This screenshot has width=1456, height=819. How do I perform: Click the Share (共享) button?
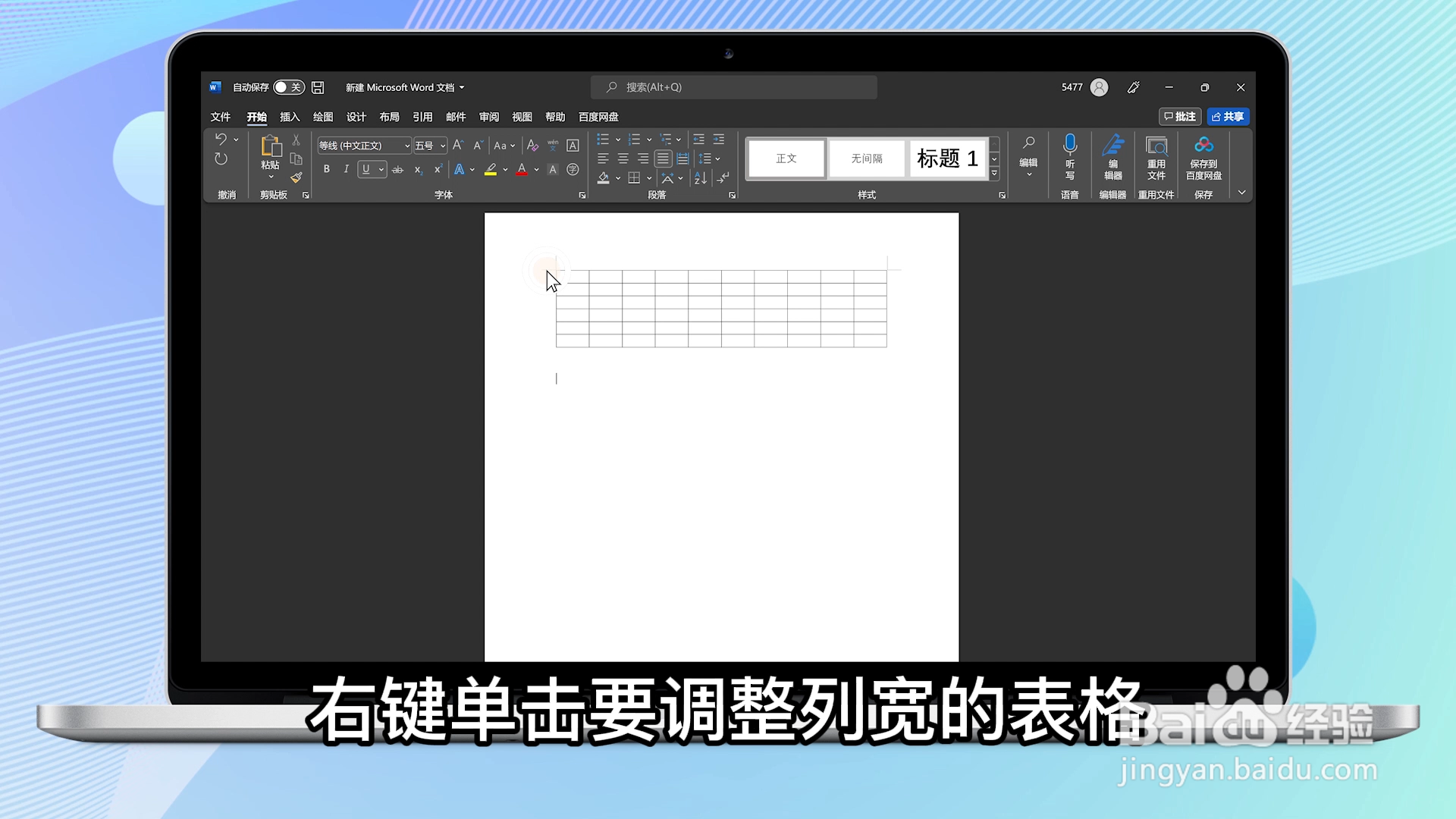(1228, 117)
